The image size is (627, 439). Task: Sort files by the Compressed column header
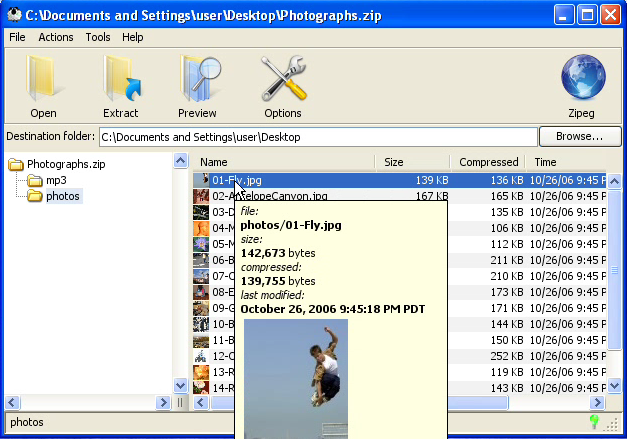click(488, 162)
